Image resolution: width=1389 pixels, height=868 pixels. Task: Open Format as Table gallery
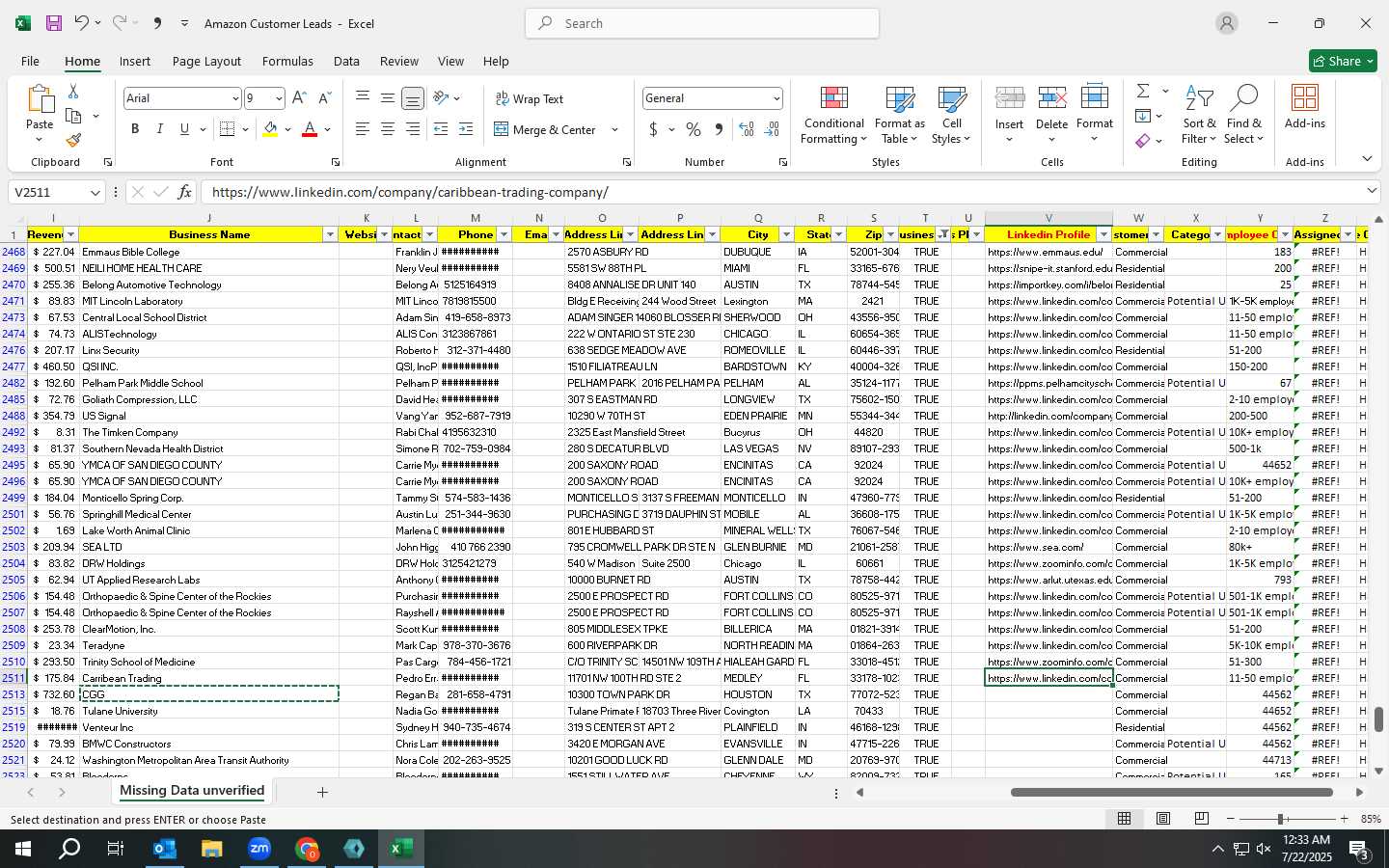click(899, 116)
